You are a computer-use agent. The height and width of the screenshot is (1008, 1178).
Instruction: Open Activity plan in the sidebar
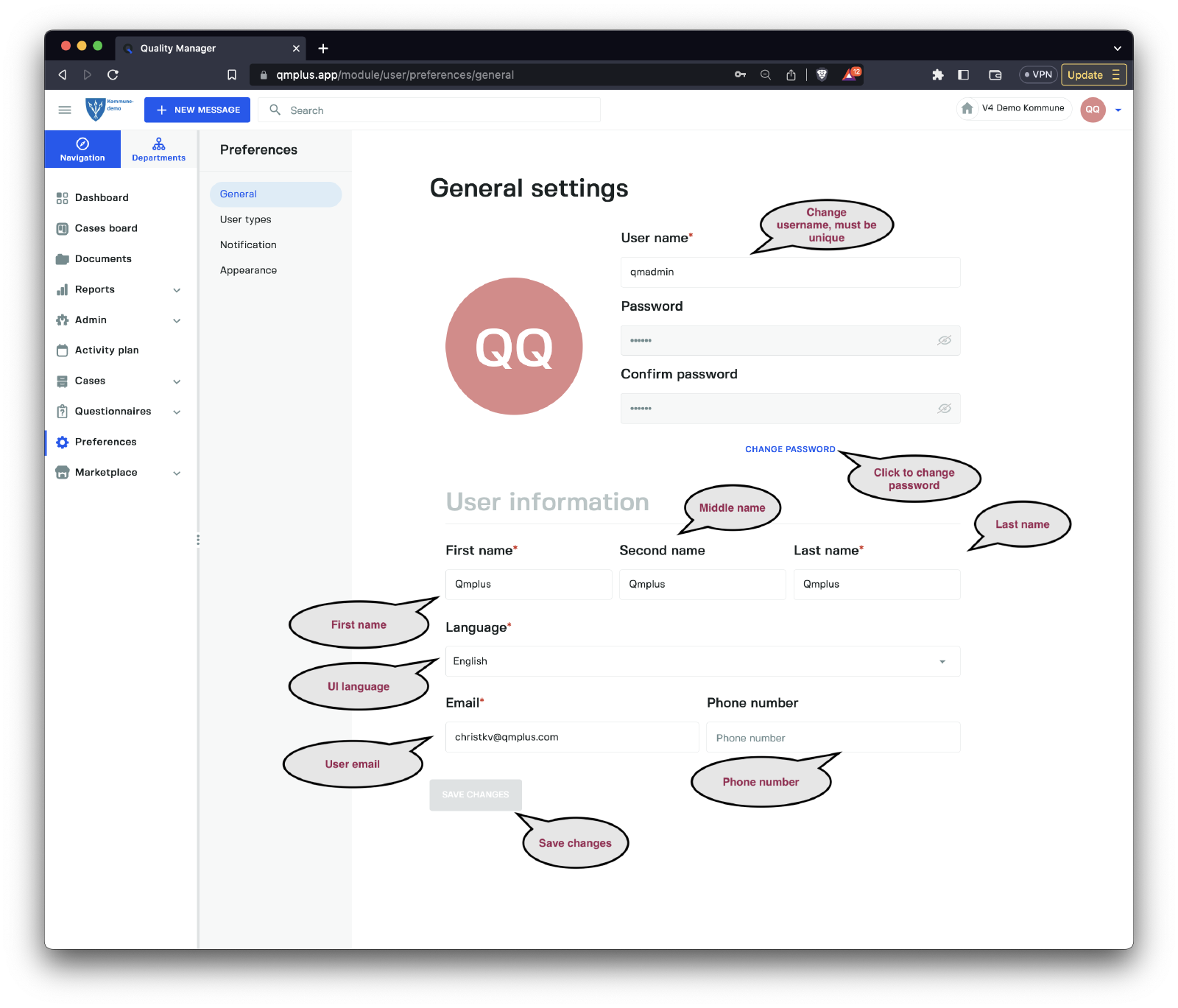(x=107, y=350)
